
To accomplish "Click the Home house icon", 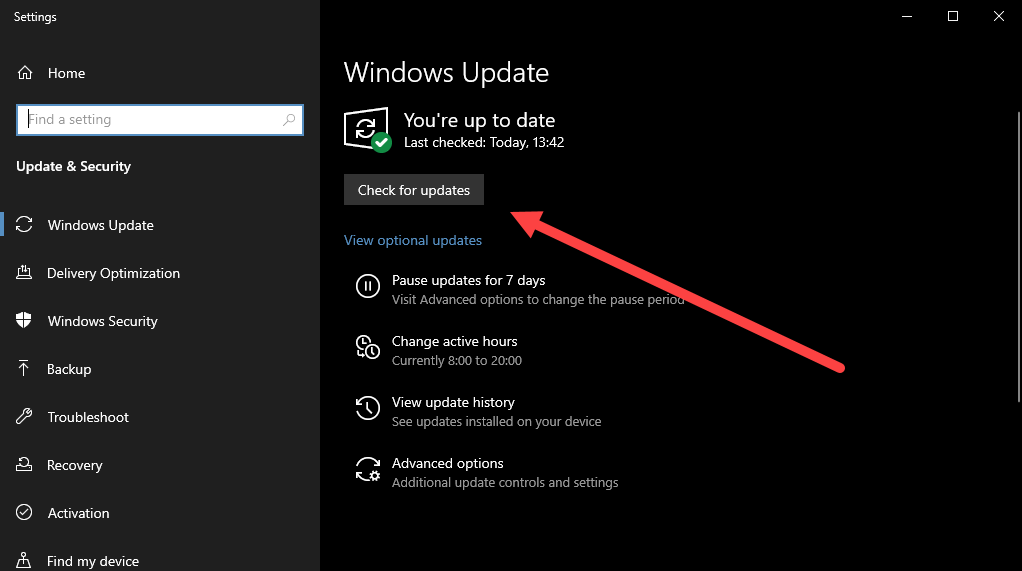I will tap(25, 73).
